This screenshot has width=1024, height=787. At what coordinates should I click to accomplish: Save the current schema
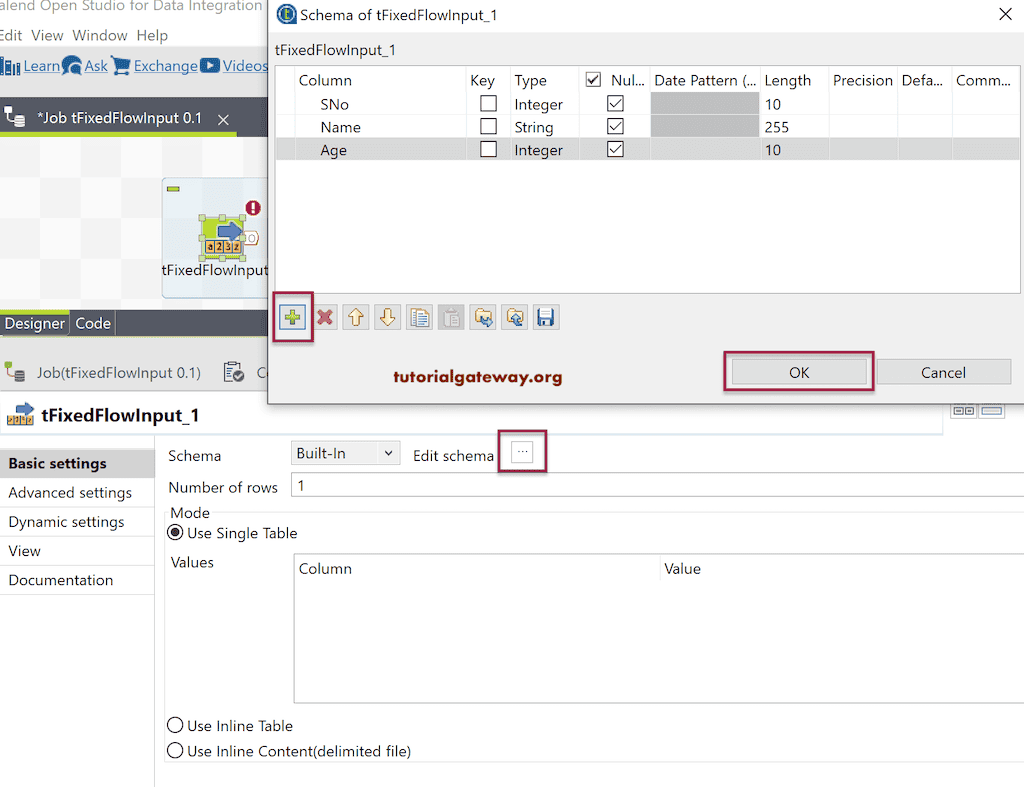click(x=546, y=317)
